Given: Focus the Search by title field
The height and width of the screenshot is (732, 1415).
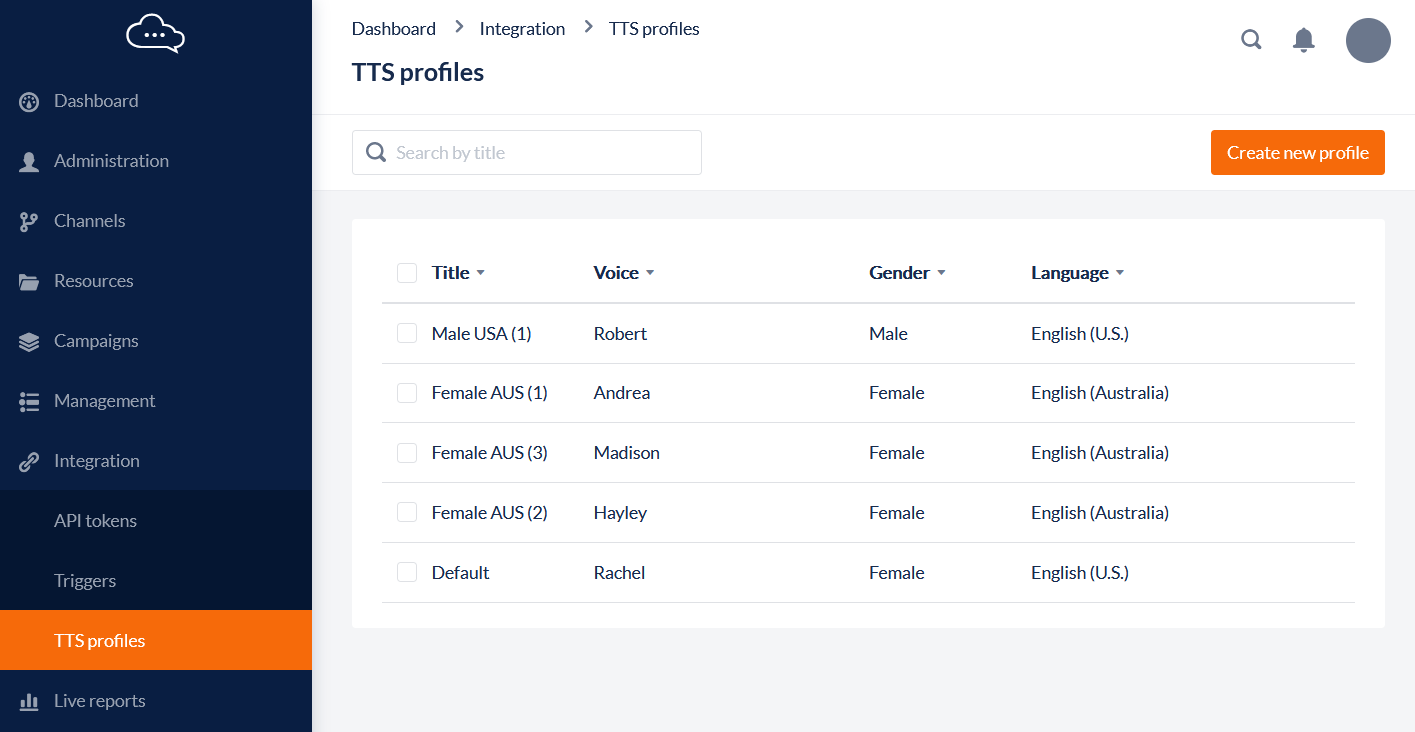Looking at the screenshot, I should 540,153.
